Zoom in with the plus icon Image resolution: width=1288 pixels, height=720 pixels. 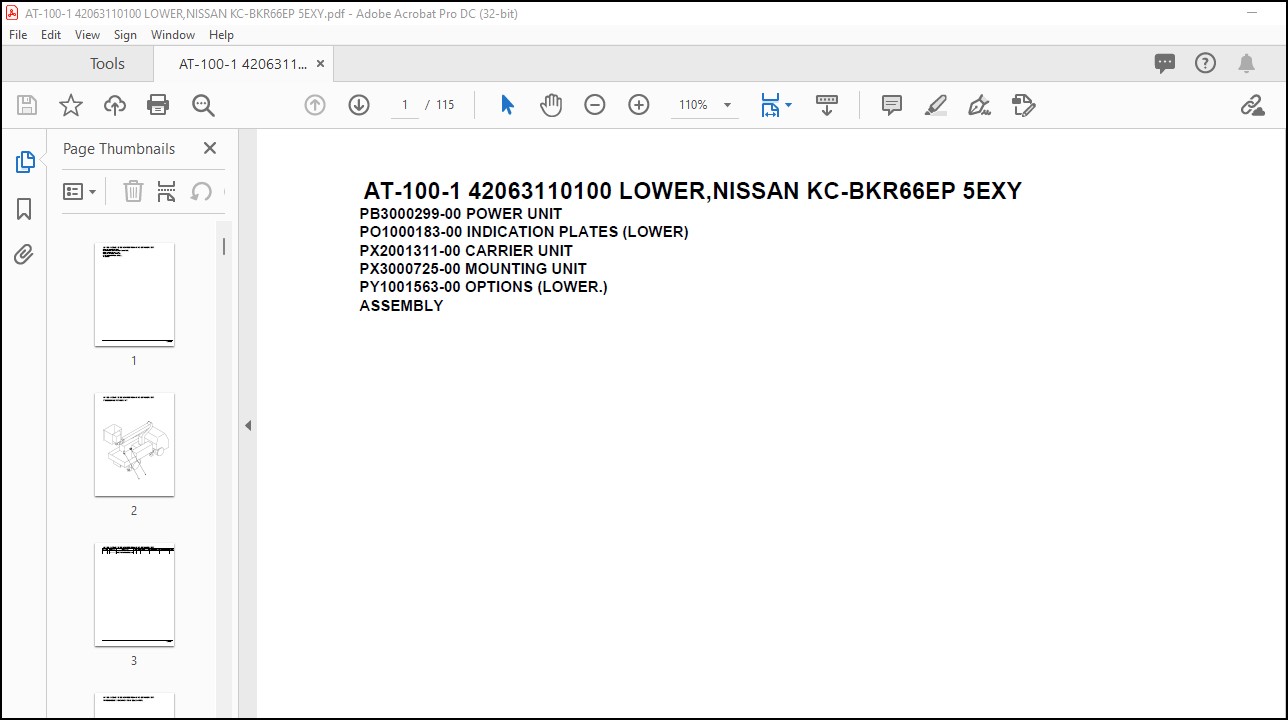click(x=639, y=105)
